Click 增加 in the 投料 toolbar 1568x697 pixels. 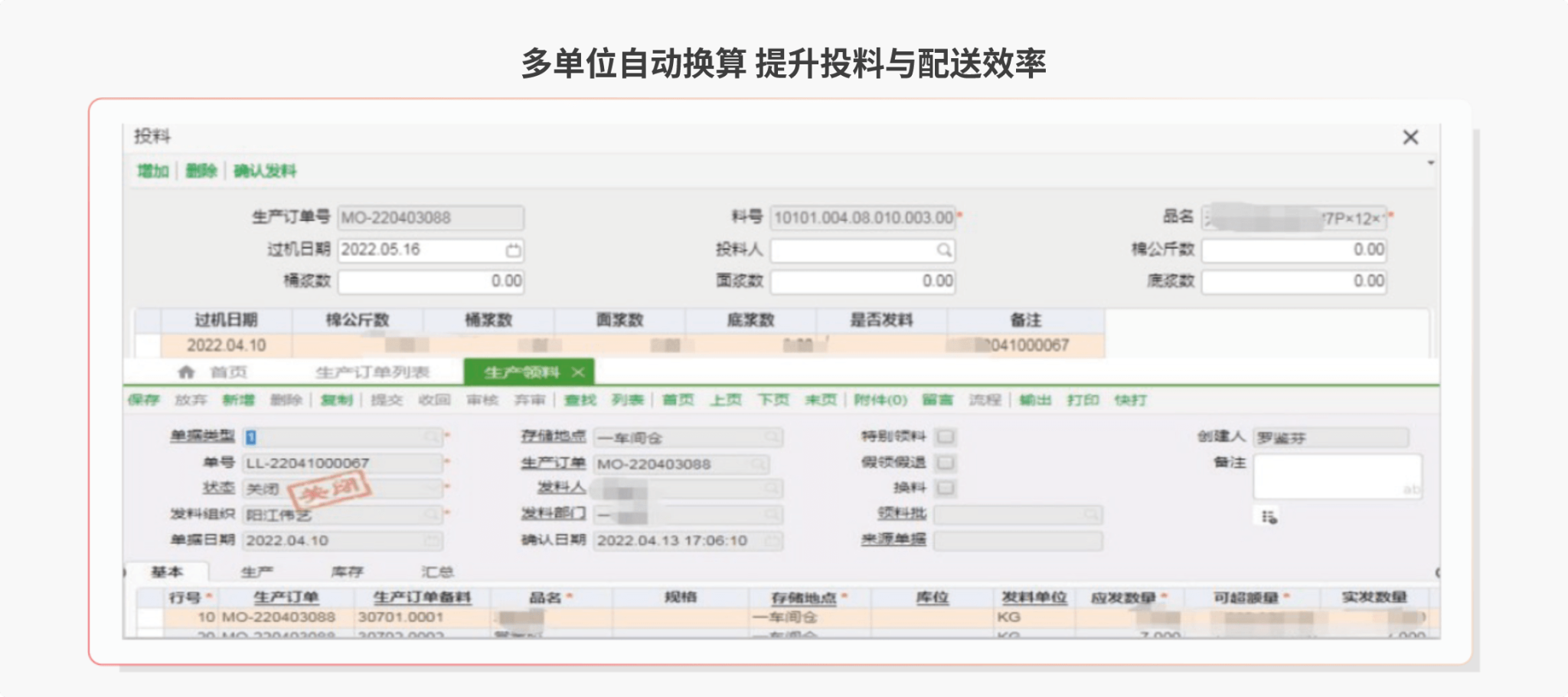point(152,171)
